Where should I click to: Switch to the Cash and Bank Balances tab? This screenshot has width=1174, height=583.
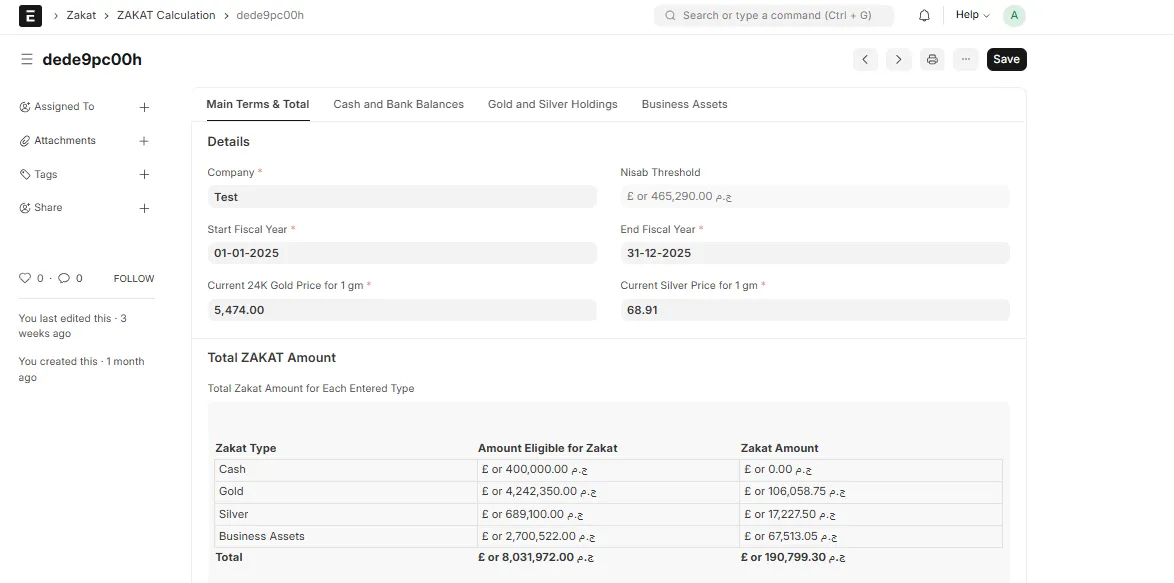pos(398,103)
